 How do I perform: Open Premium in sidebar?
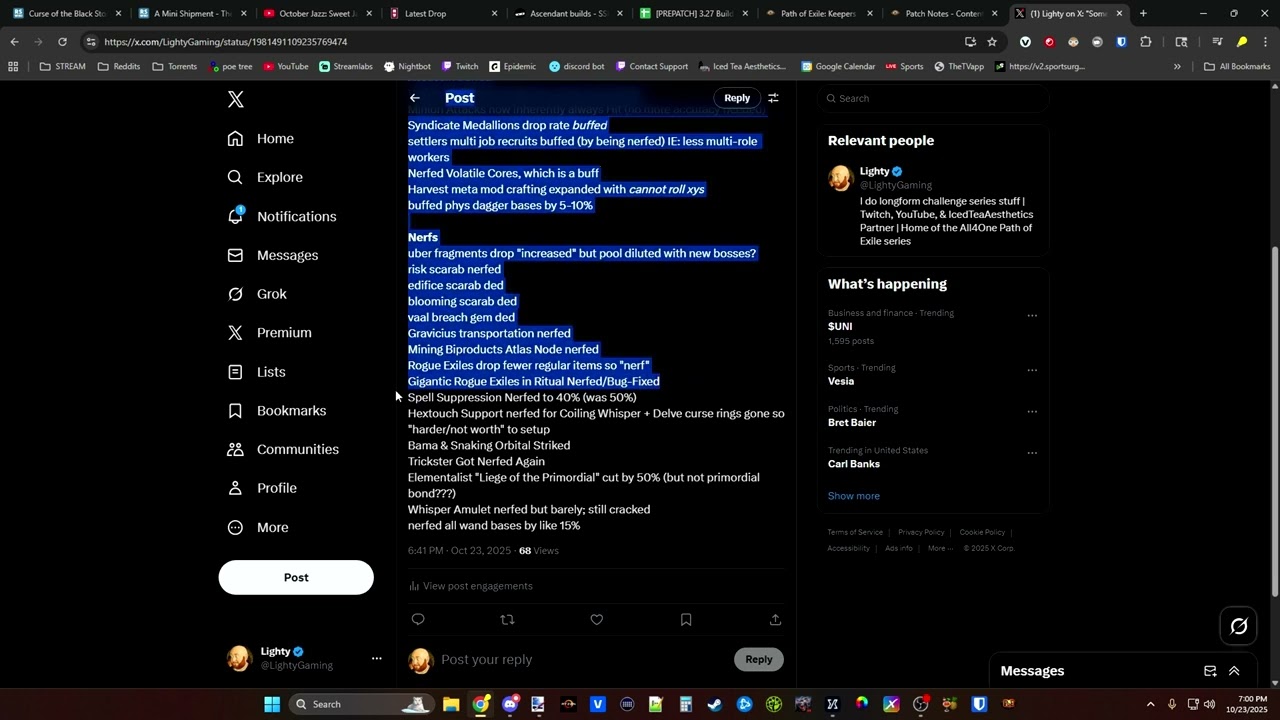click(x=270, y=333)
